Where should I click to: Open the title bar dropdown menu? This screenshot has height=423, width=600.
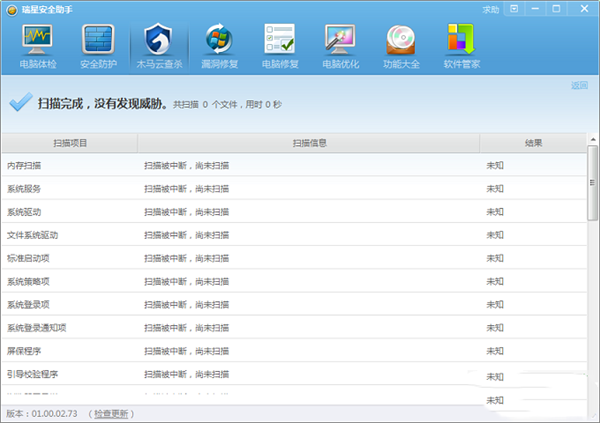pyautogui.click(x=515, y=9)
